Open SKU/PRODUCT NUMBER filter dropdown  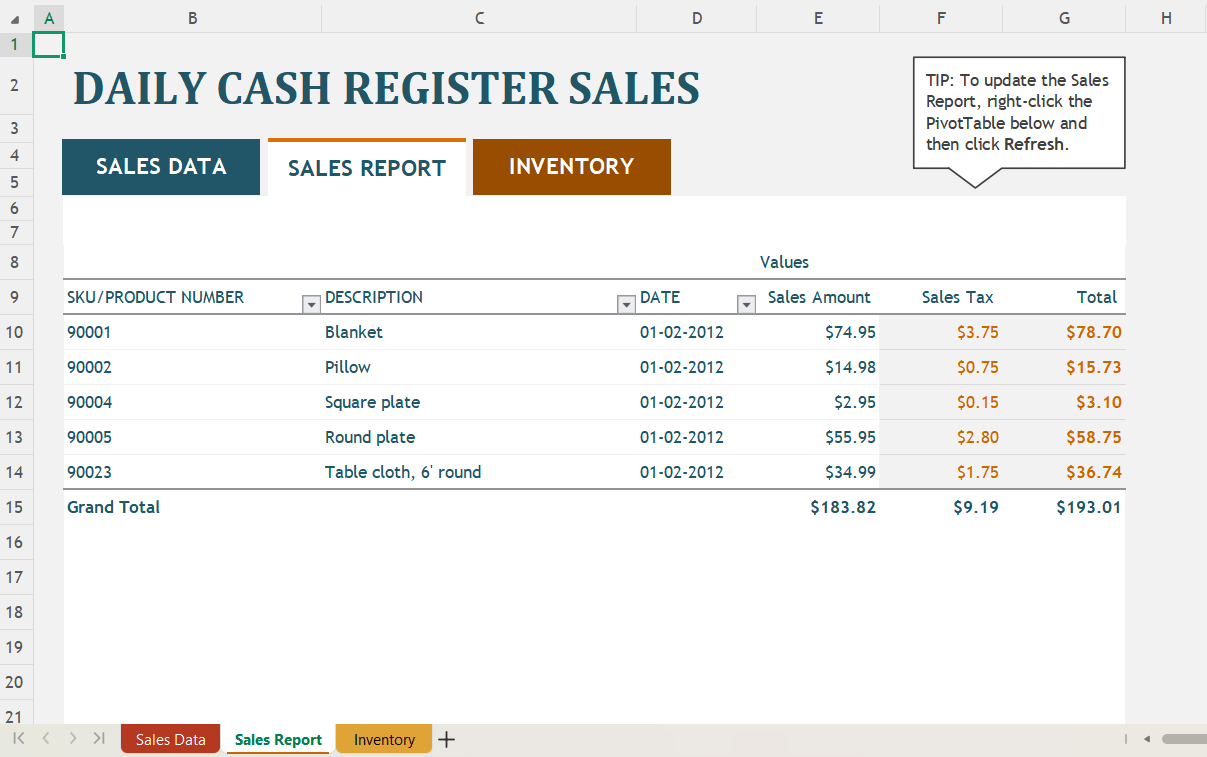pos(311,304)
